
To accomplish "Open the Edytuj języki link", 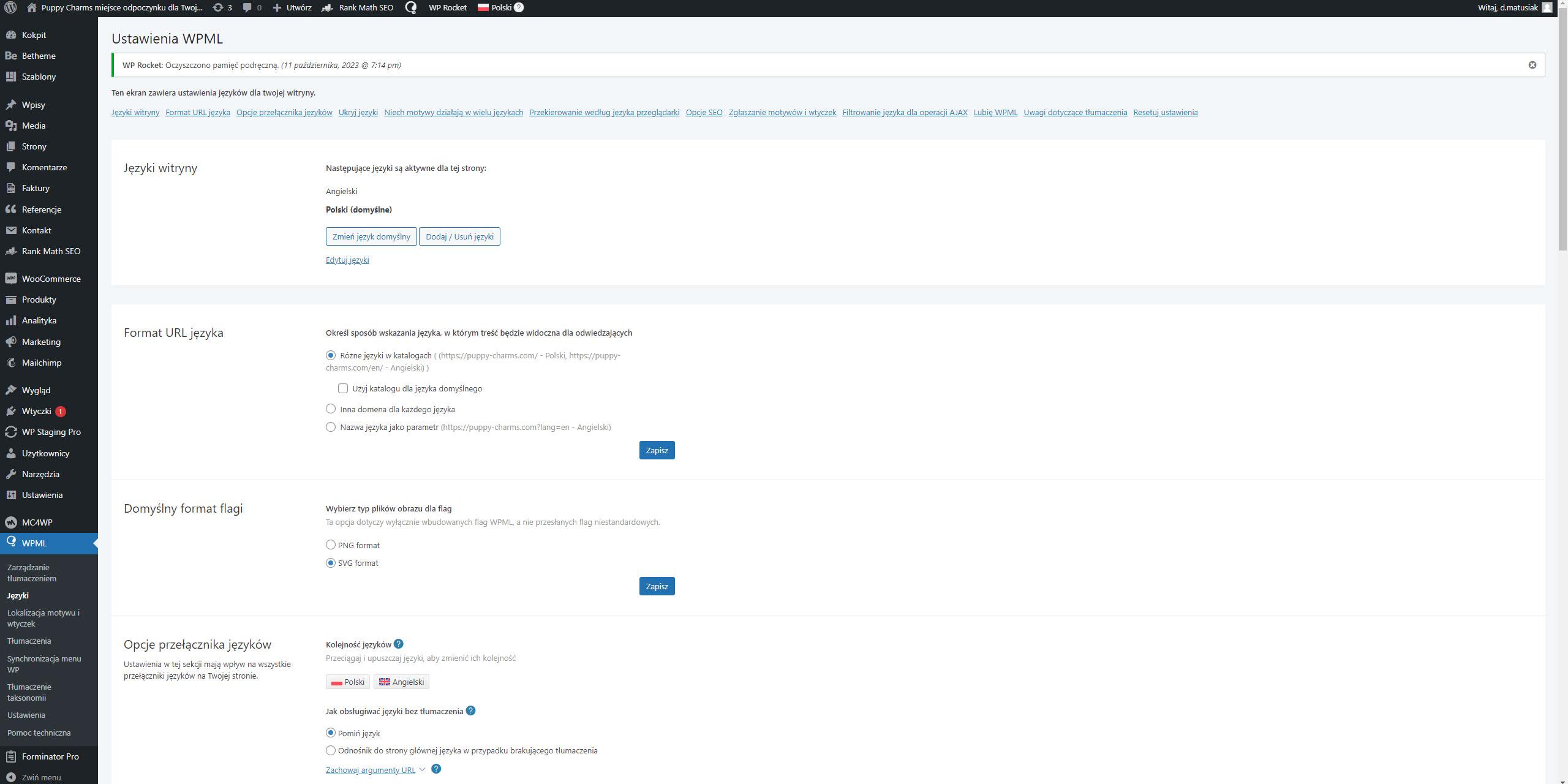I will coord(347,260).
